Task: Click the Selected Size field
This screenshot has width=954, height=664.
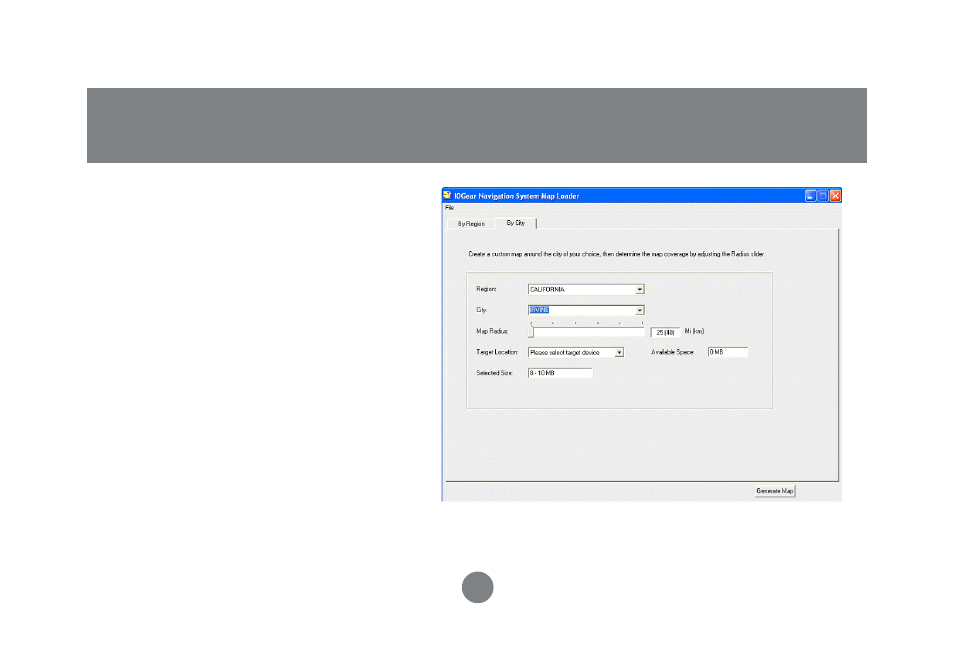Action: click(x=560, y=372)
